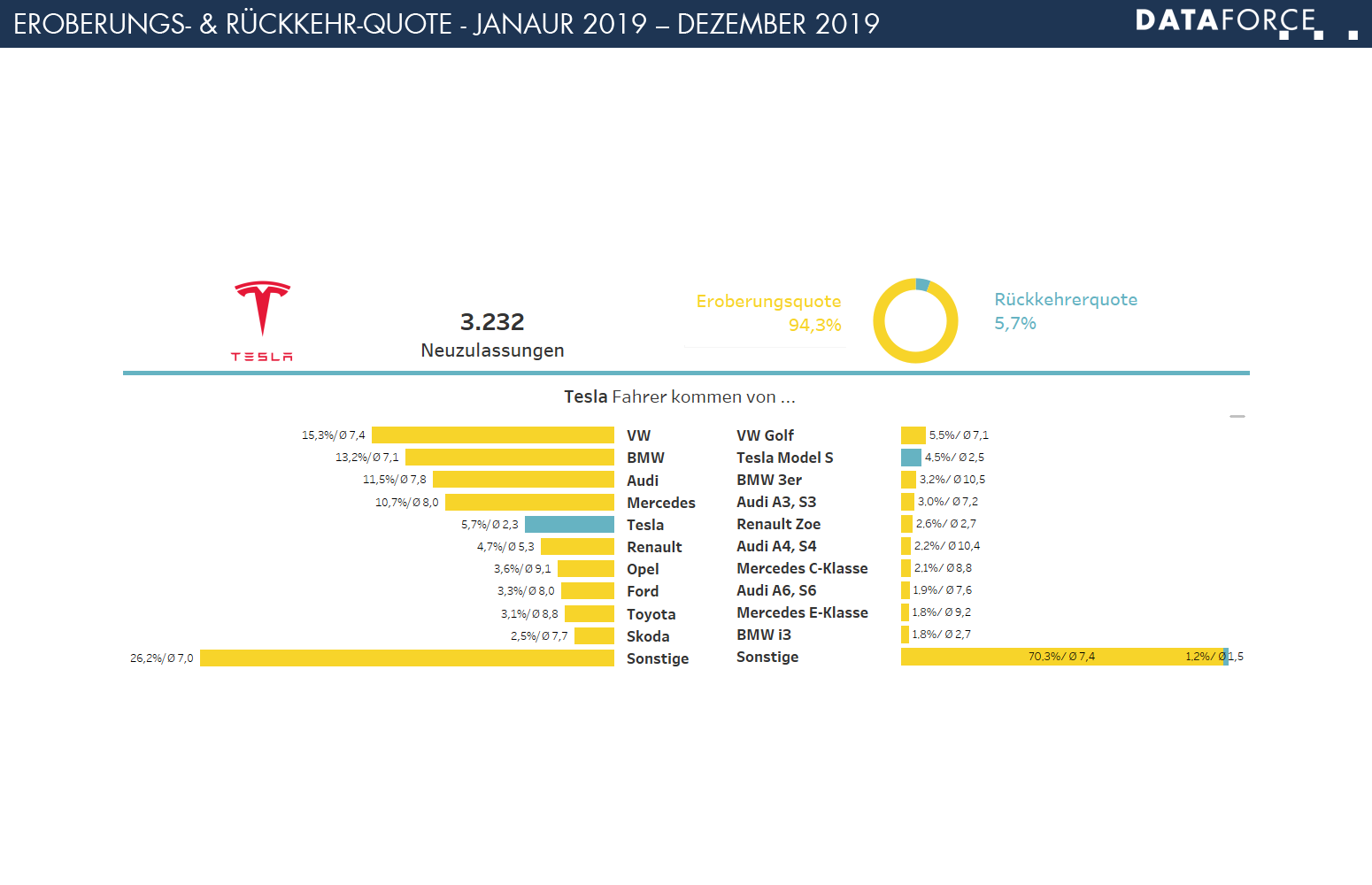Click model label 'VW Golf'
Screen dimensions: 1372x885
[765, 435]
